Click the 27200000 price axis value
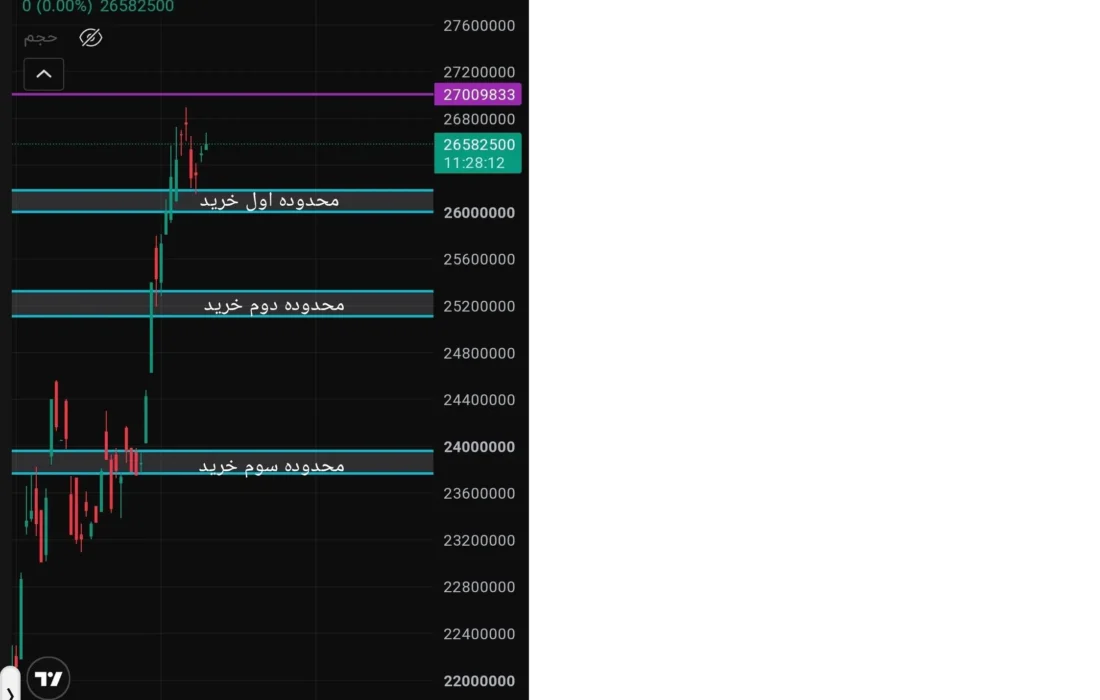The width and height of the screenshot is (1100, 700). coord(479,72)
